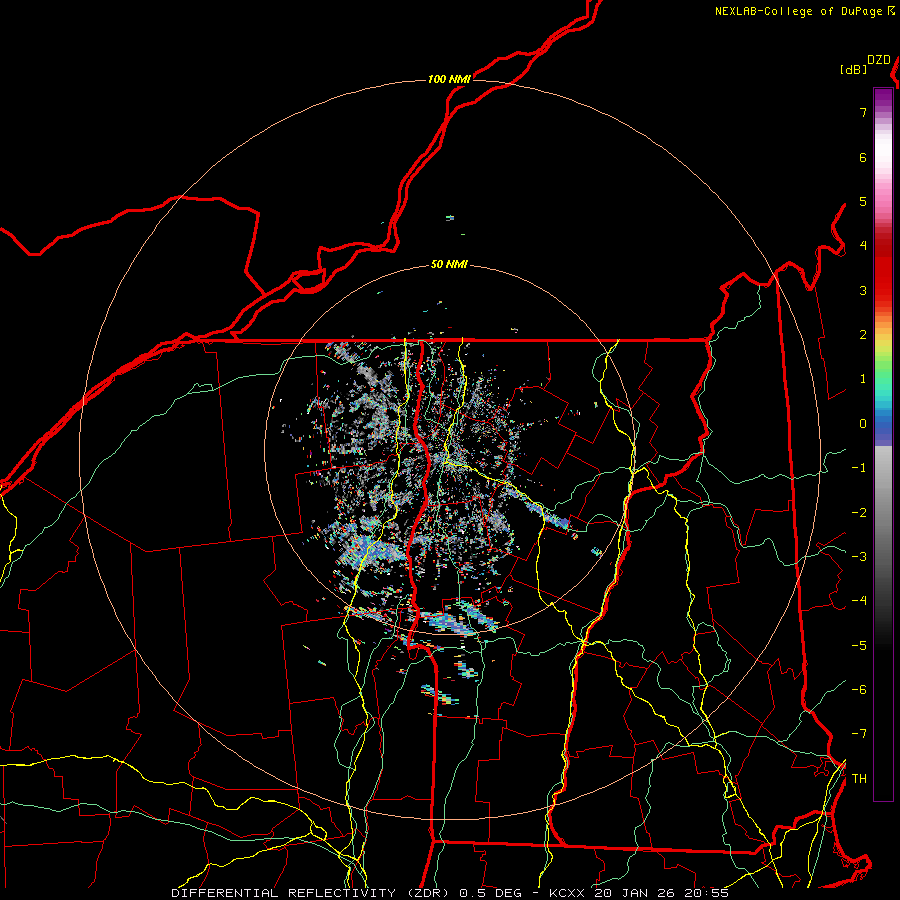Click the -7 value on color scale
The height and width of the screenshot is (900, 900).
[x=859, y=734]
